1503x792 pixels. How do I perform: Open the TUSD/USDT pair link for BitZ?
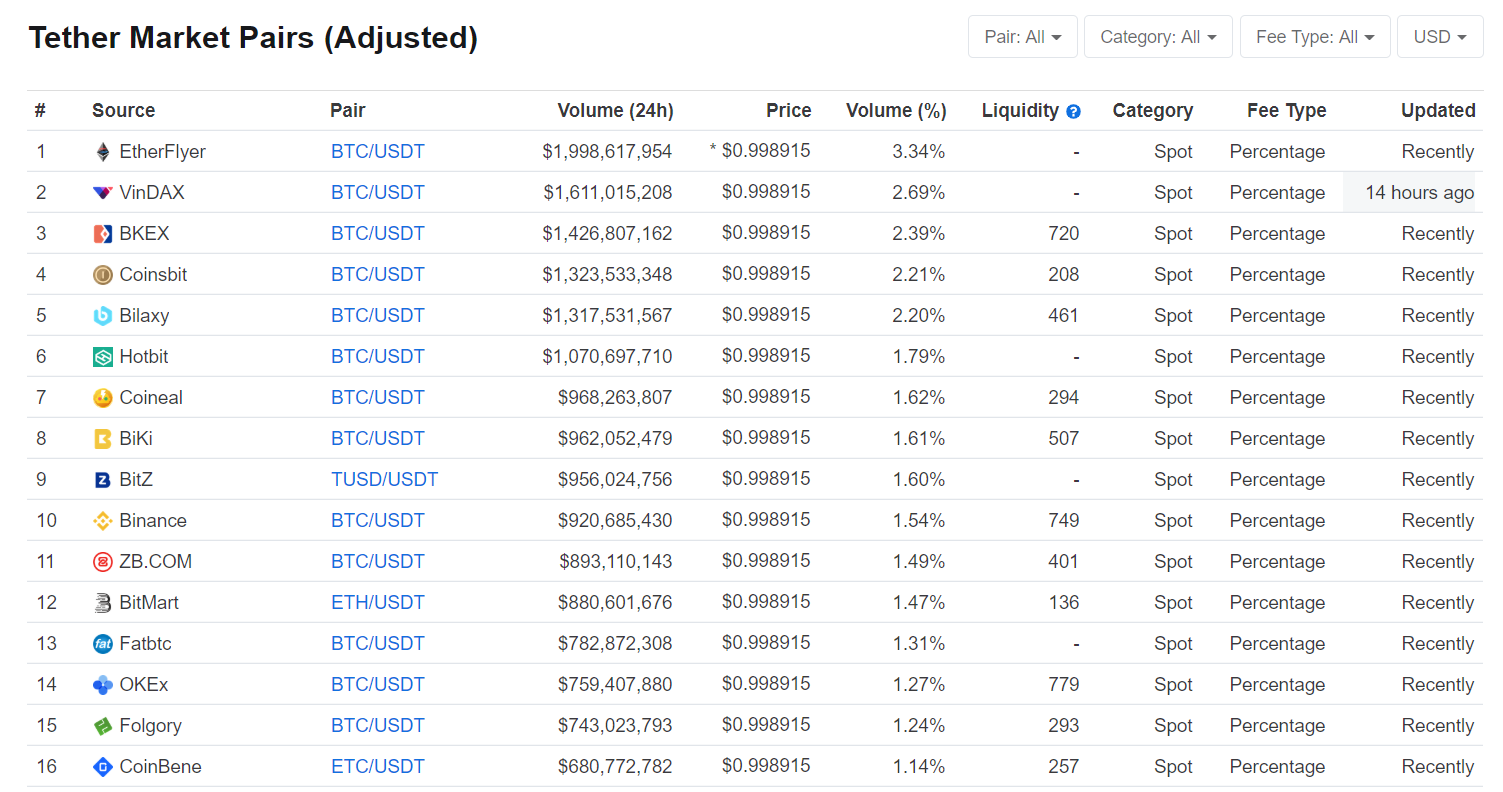pos(385,480)
